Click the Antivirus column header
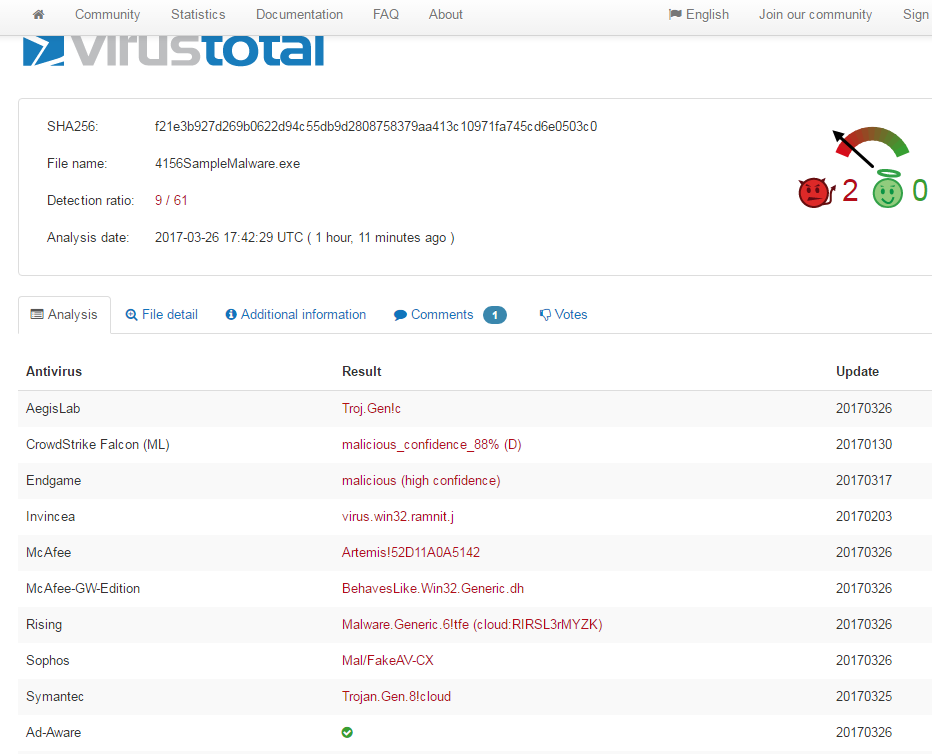This screenshot has width=932, height=754. tap(54, 371)
